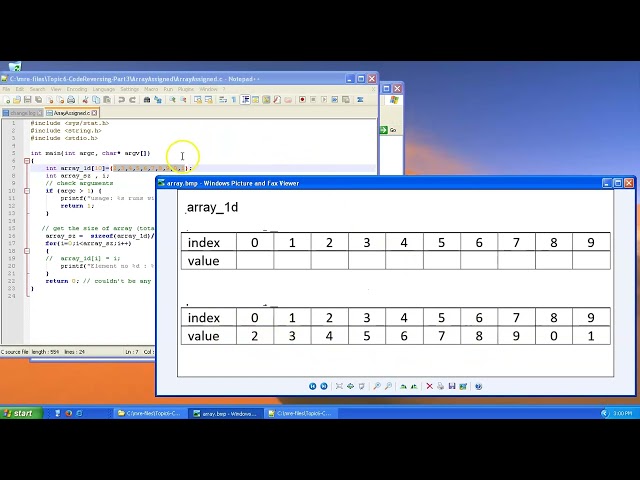Click the Firefox quick launch icon
The width and height of the screenshot is (640, 480).
[x=69, y=413]
